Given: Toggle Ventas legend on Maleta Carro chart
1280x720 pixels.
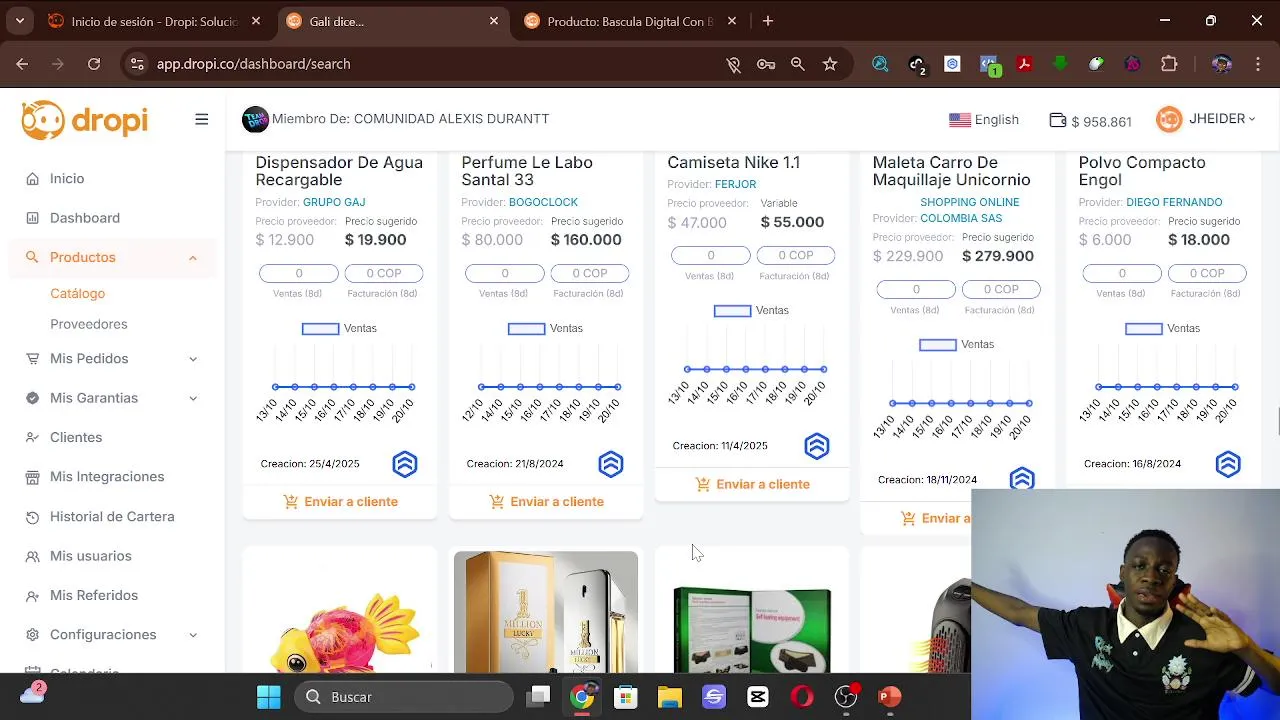Looking at the screenshot, I should tap(956, 345).
